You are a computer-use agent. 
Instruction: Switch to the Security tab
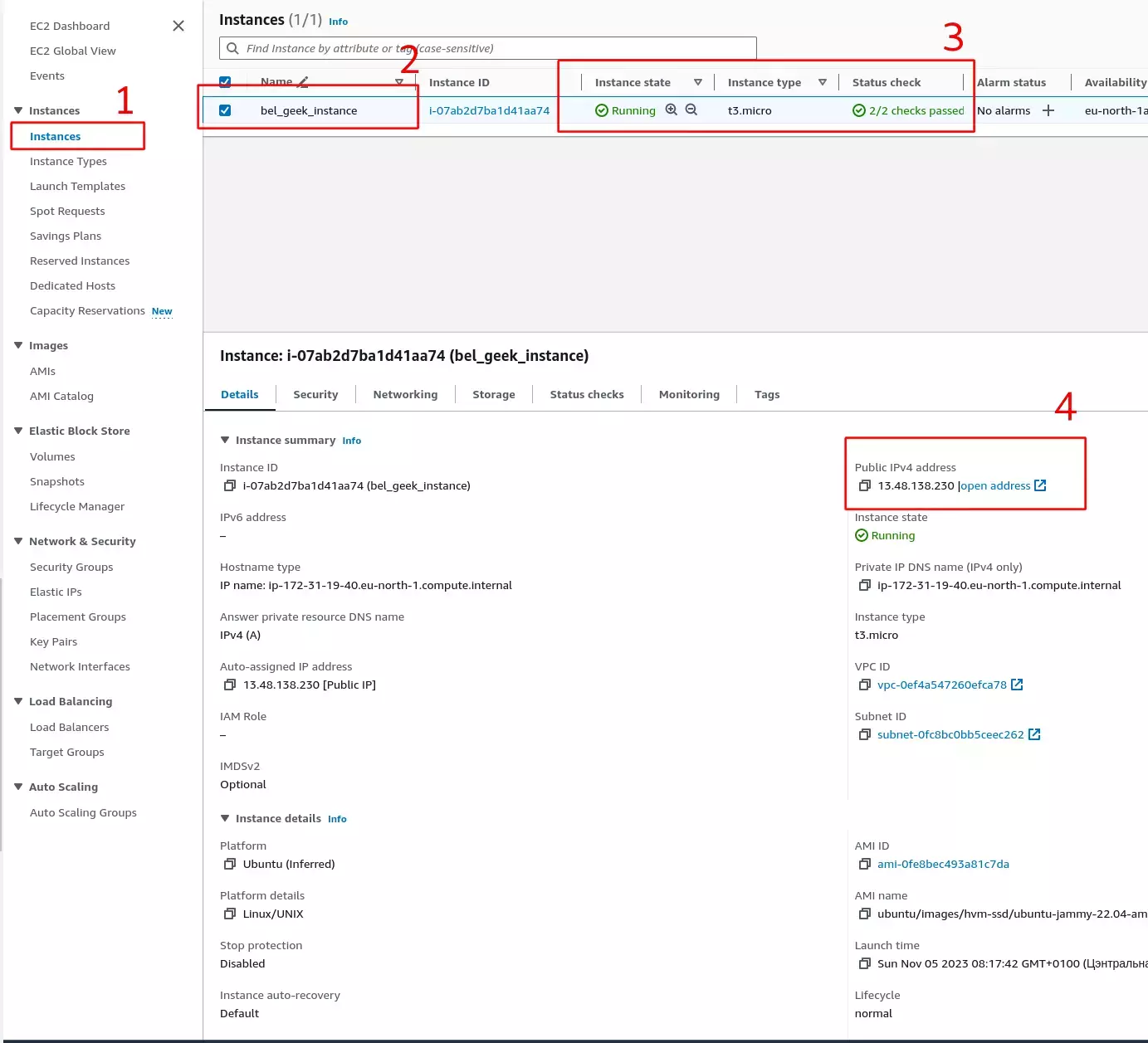315,394
